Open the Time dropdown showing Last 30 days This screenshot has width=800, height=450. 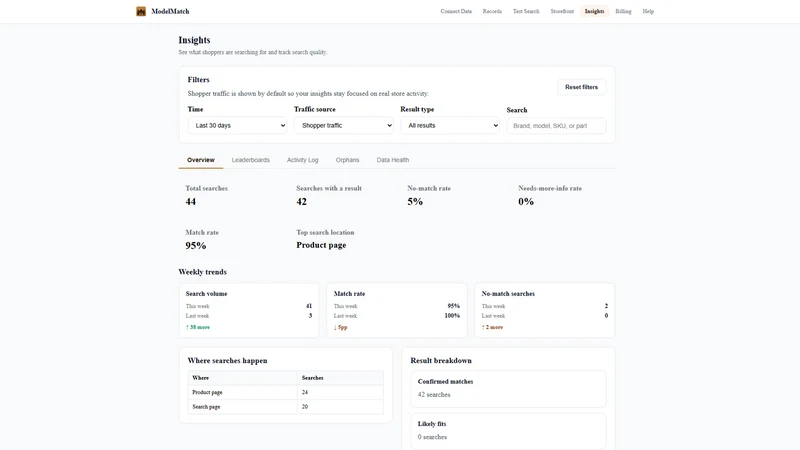point(237,126)
